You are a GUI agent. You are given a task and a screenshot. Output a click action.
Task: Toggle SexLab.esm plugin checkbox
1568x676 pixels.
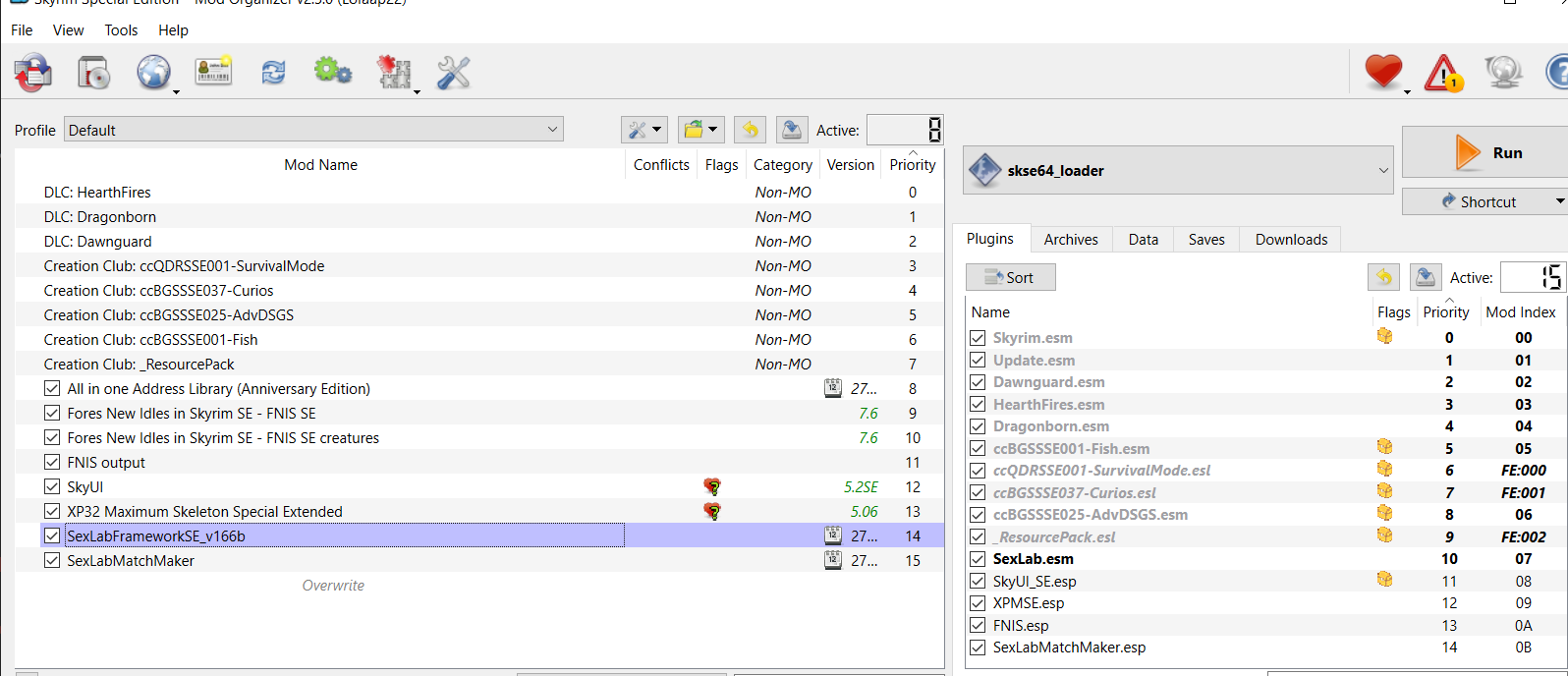978,558
